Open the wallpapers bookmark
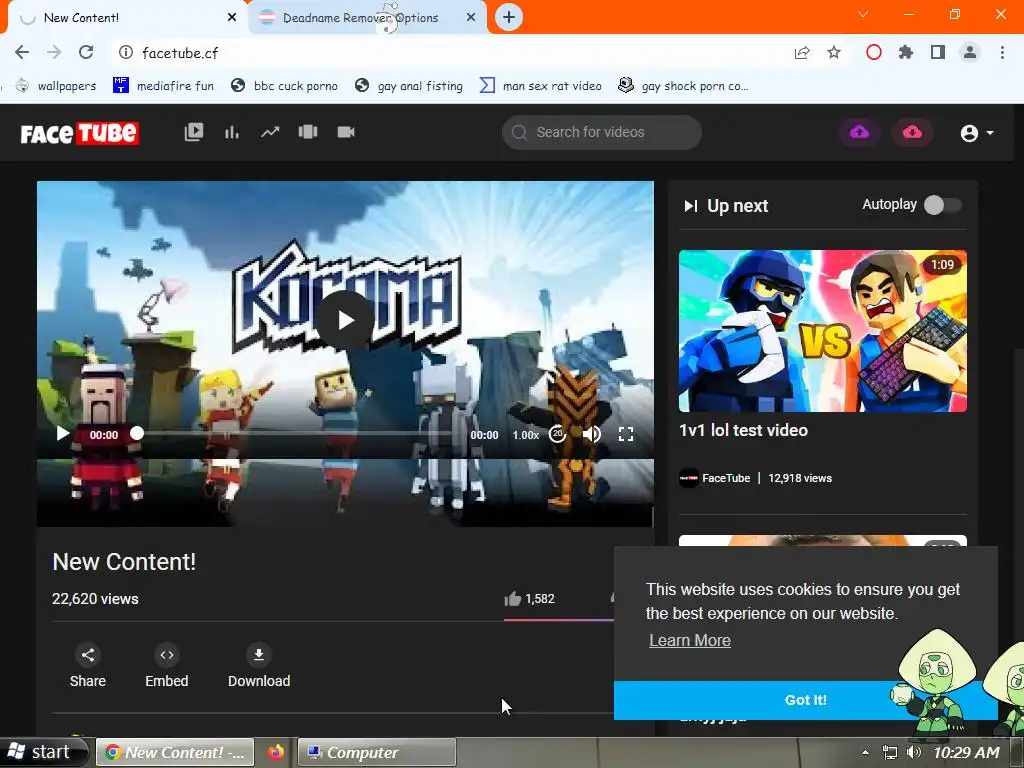Screen dimensions: 1024x768 (x=56, y=86)
